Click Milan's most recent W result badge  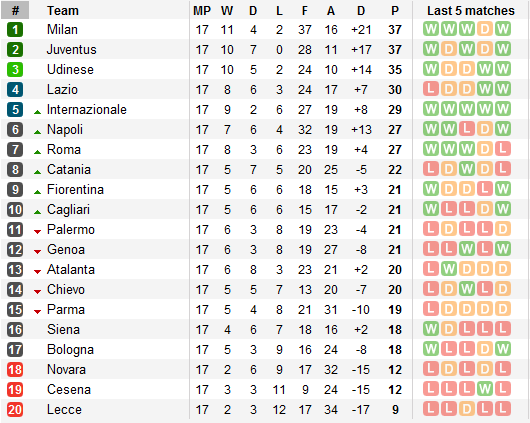(503, 29)
